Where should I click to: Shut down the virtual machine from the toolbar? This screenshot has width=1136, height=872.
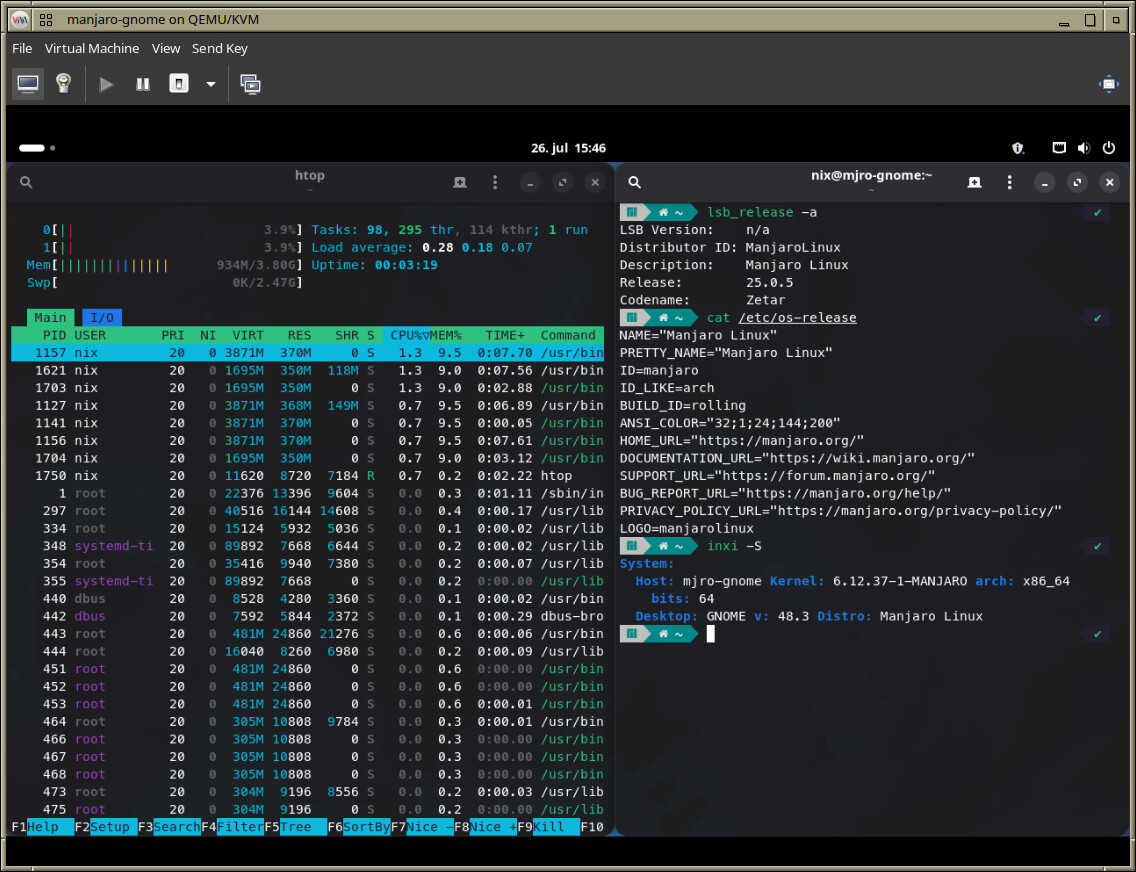coord(179,84)
